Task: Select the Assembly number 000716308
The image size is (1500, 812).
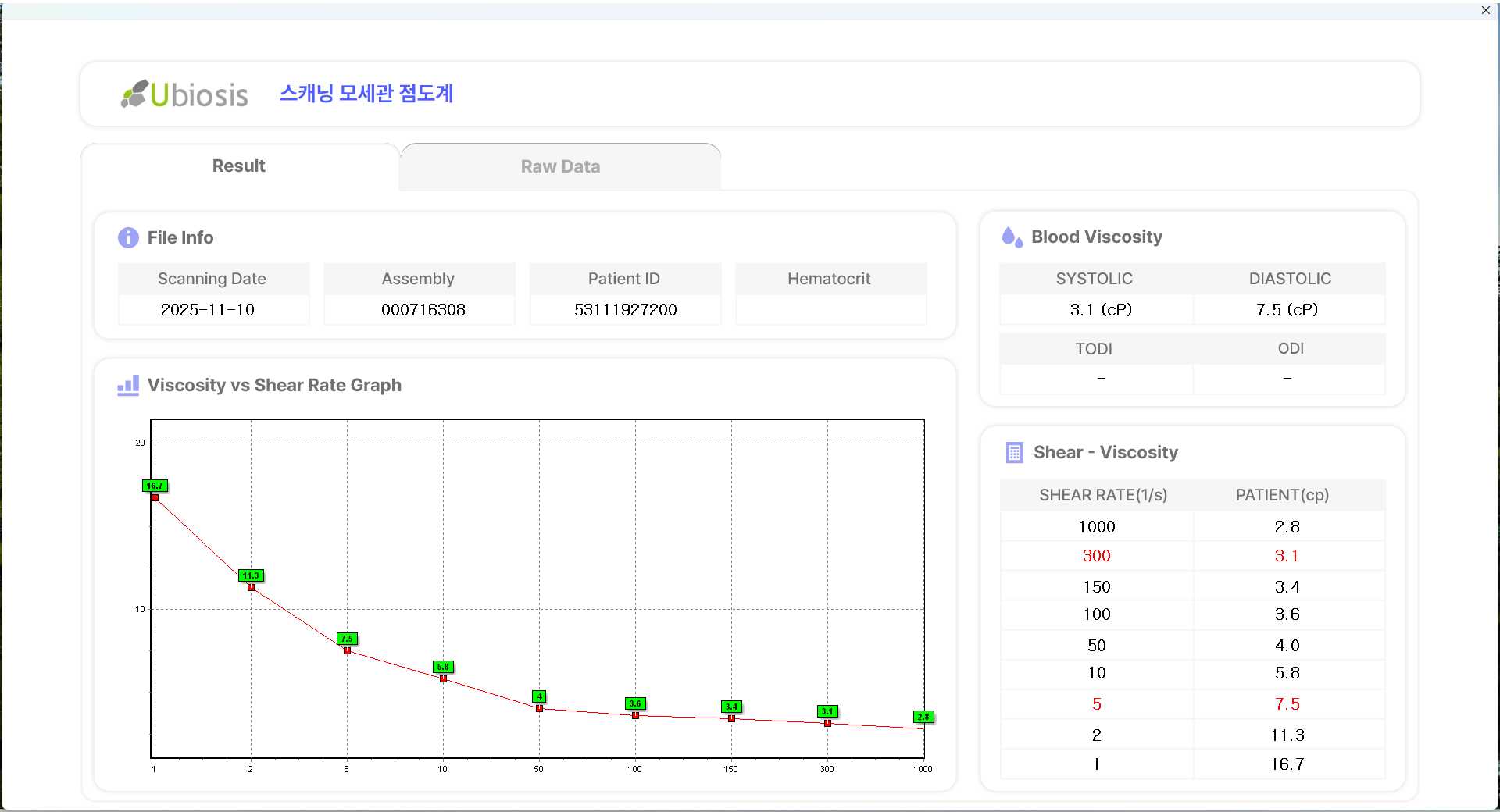Action: [423, 310]
